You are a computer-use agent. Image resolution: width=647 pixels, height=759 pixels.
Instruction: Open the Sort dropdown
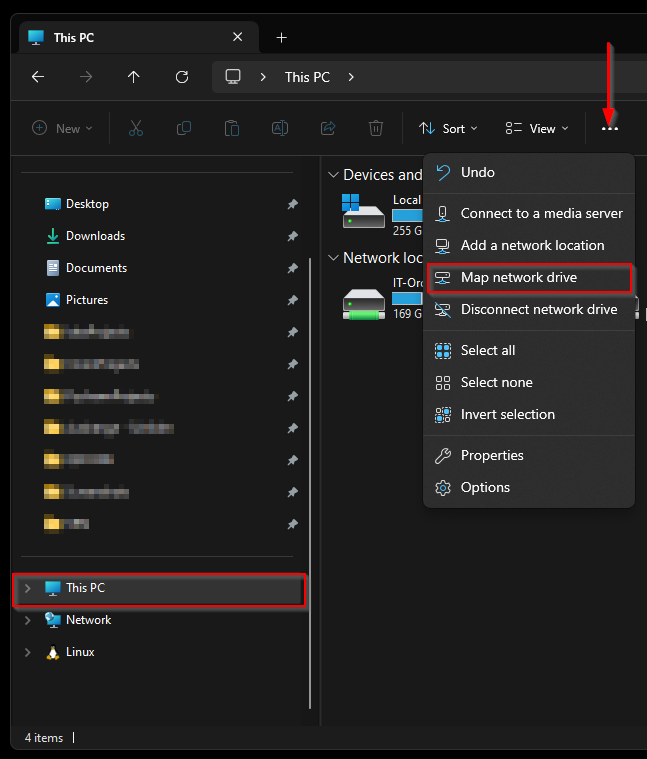448,128
